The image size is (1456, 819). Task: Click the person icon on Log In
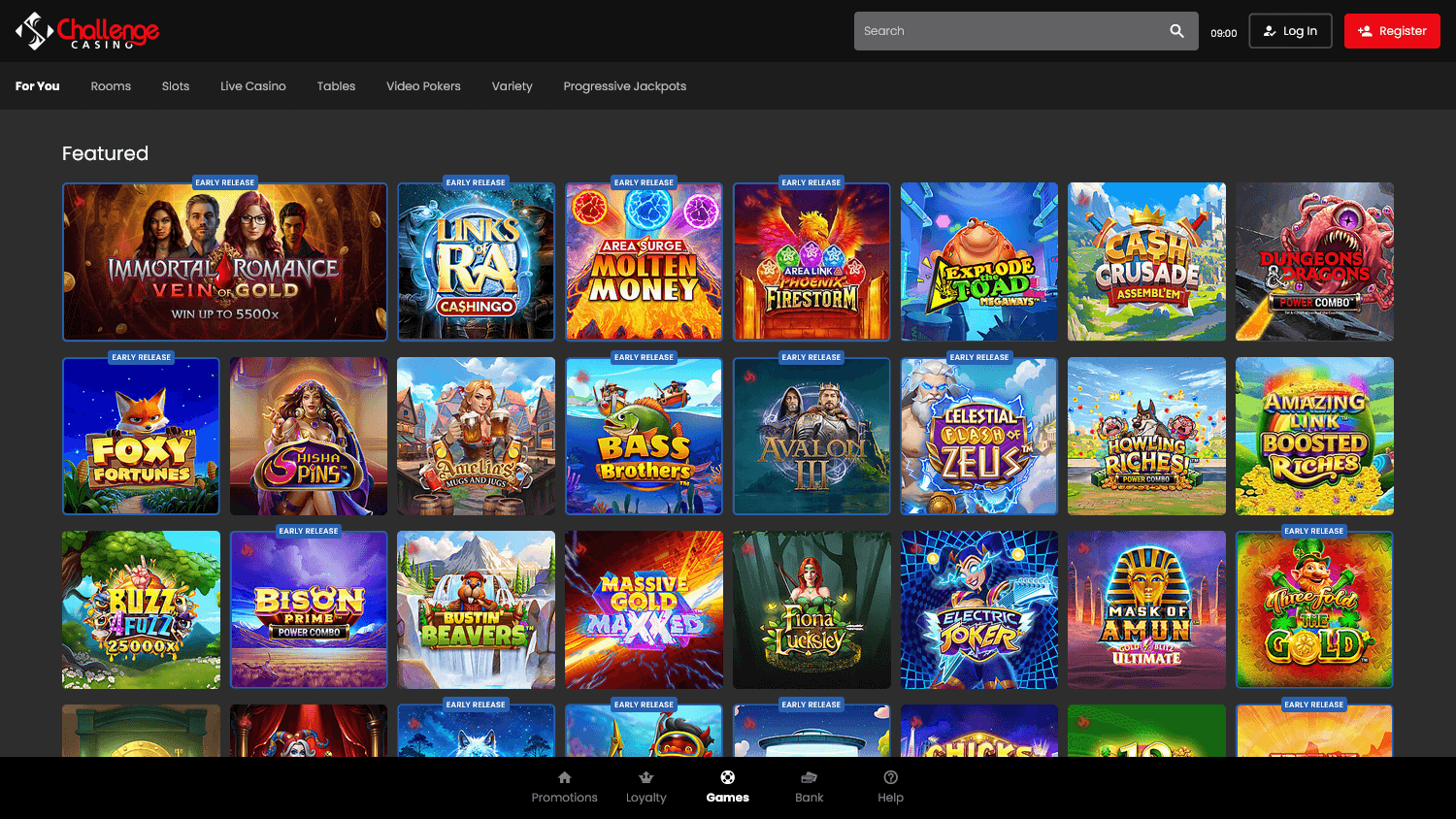(x=1269, y=30)
